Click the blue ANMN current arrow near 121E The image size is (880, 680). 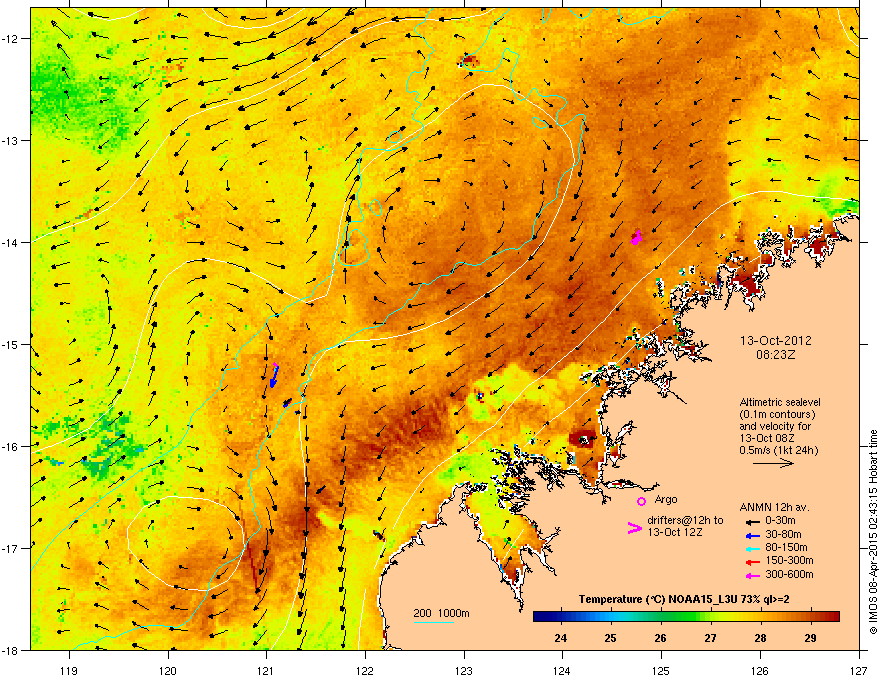(273, 377)
